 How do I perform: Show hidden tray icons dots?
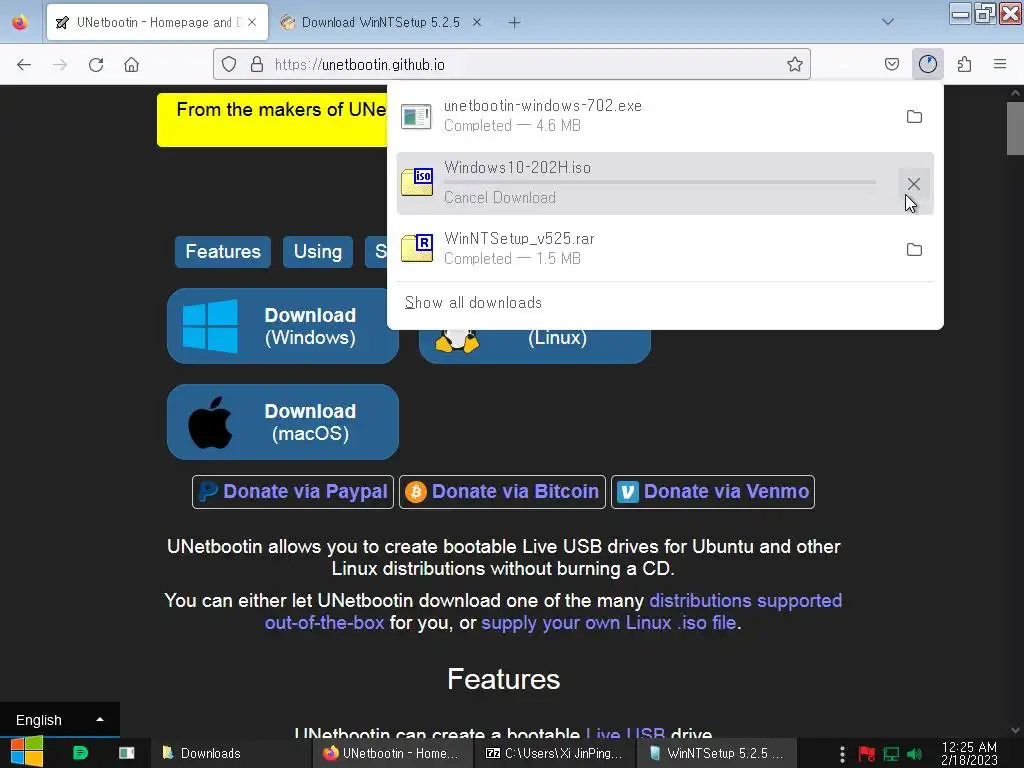[x=842, y=754]
